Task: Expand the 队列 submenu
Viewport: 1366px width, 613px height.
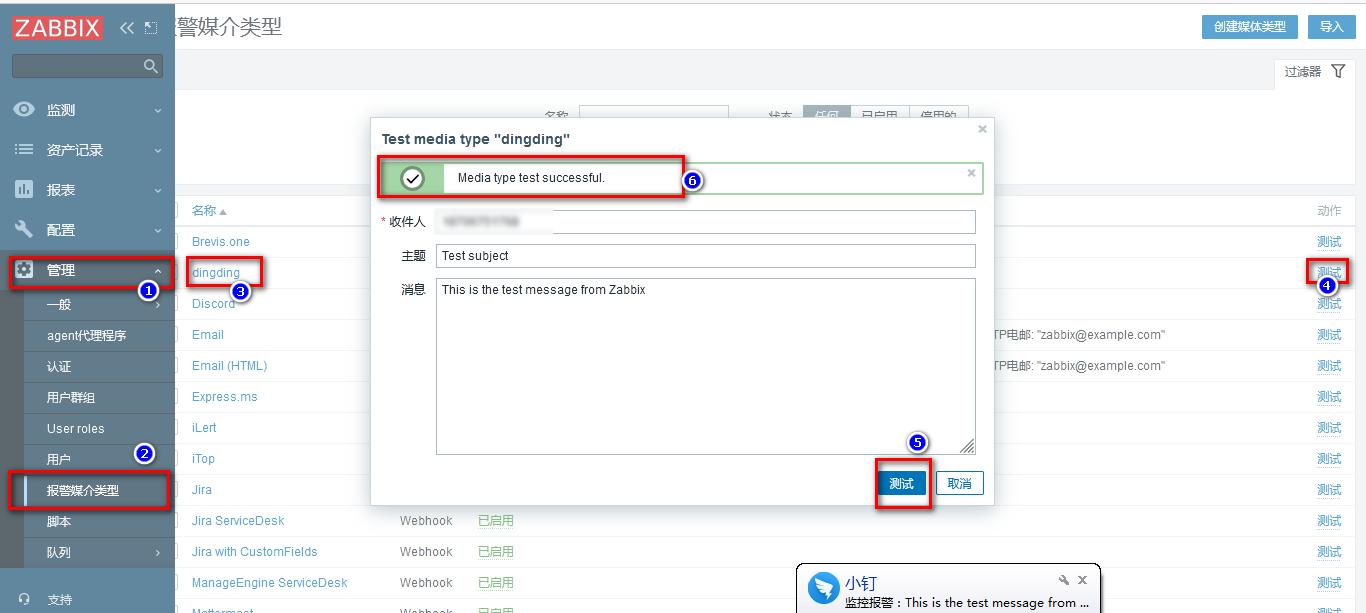Action: [98, 552]
